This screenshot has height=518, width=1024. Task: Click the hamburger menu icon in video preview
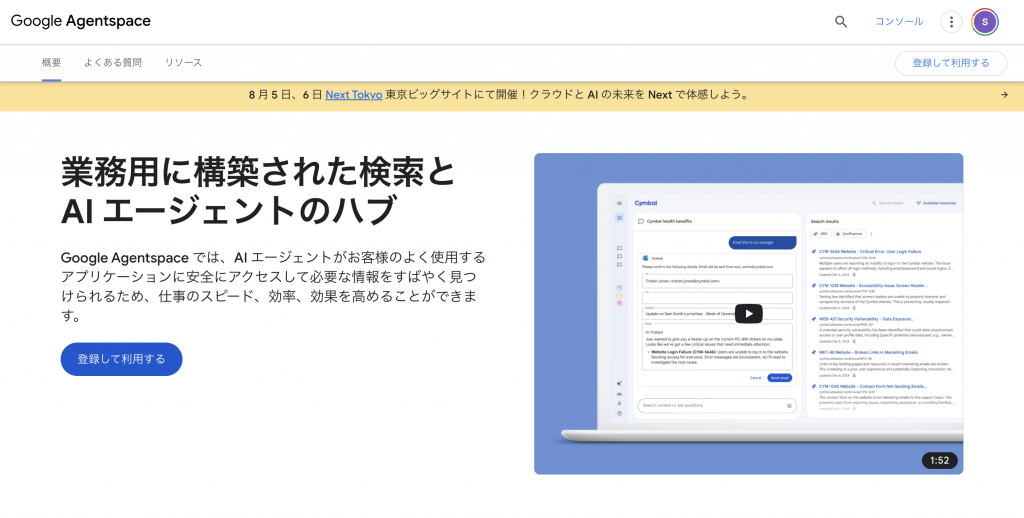click(x=619, y=203)
